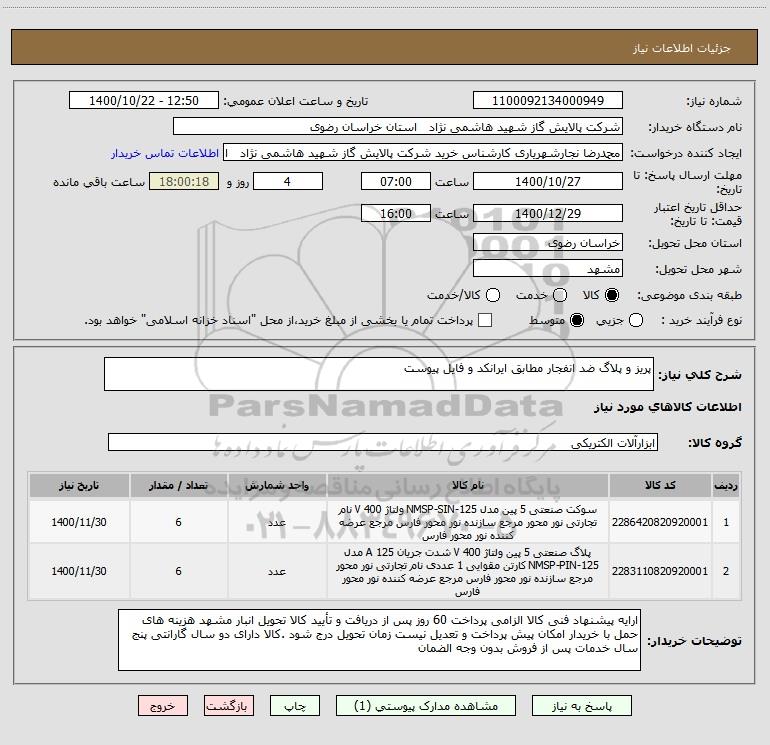Select the جزیی purchase type radio
The height and width of the screenshot is (745, 770).
click(x=636, y=321)
